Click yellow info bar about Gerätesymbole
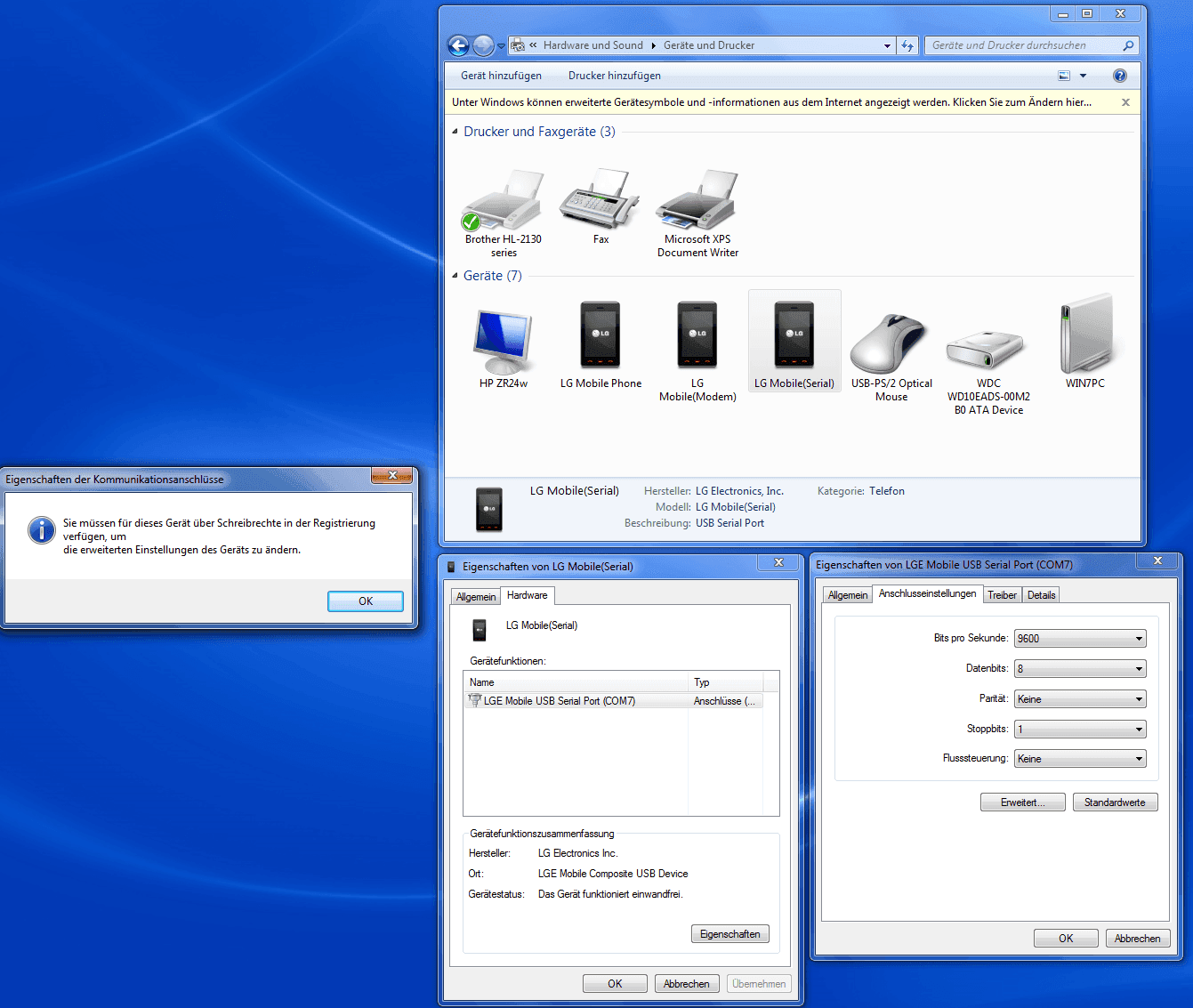 coord(771,102)
